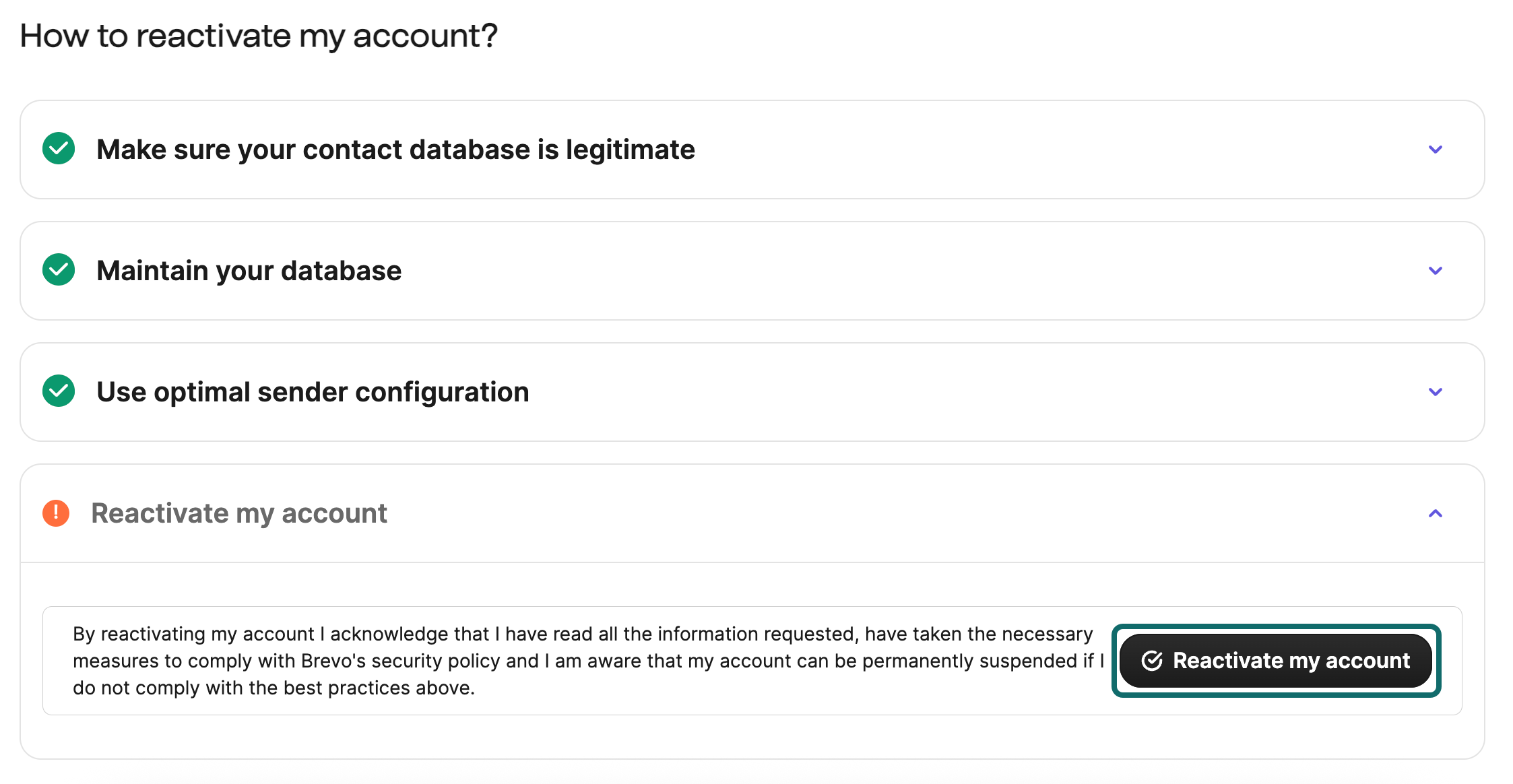Click the green checkmark beside contact database step
Screen dimensions: 1513x784
click(58, 149)
